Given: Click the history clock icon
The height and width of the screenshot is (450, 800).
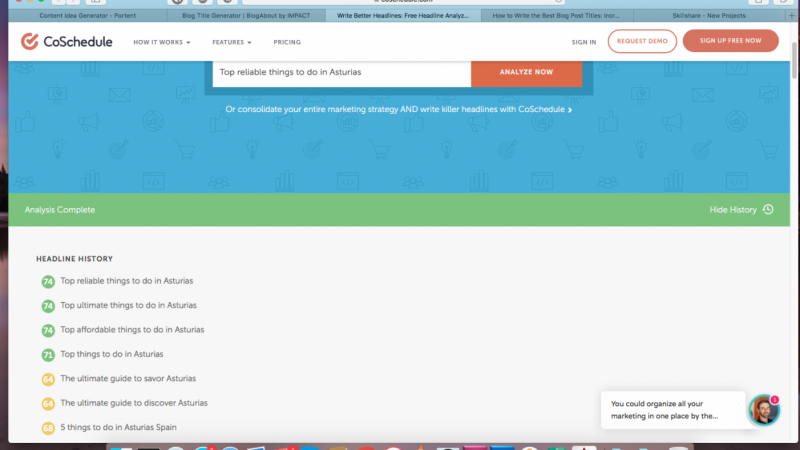Looking at the screenshot, I should click(768, 209).
